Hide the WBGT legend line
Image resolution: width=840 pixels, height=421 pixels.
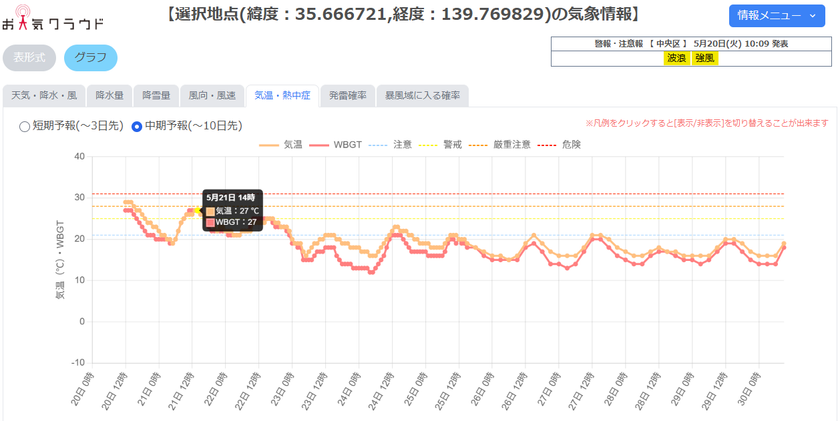pyautogui.click(x=335, y=145)
